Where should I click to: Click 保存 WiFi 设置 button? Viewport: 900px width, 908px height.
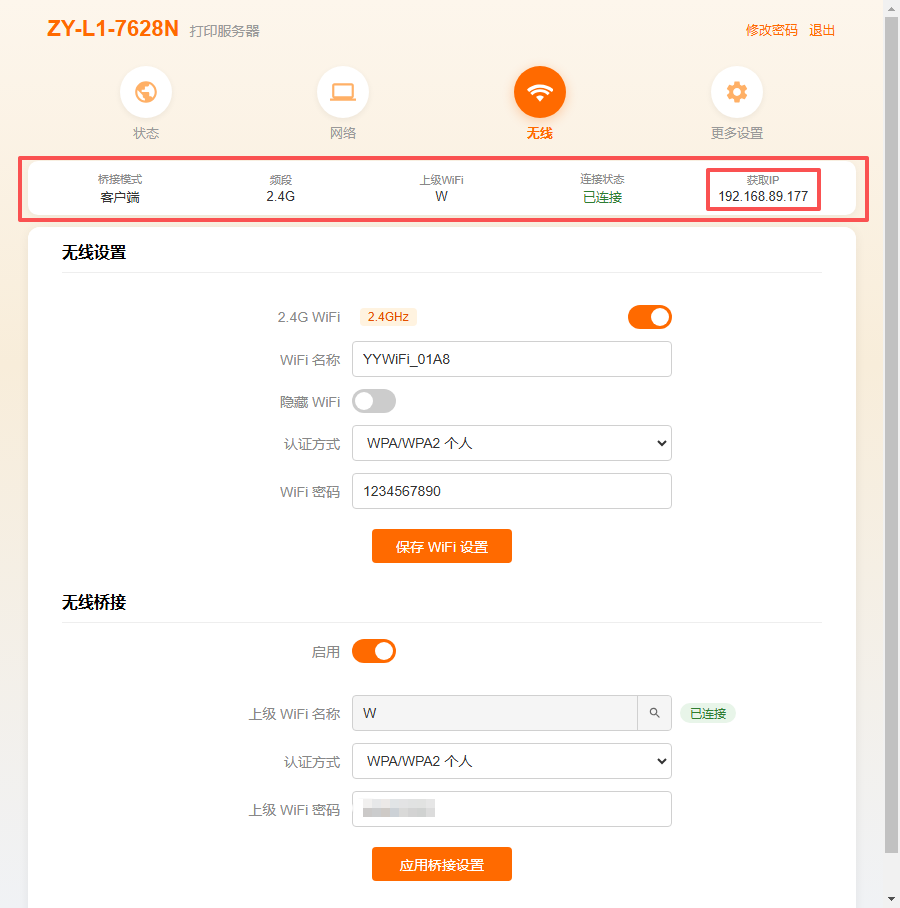[442, 546]
